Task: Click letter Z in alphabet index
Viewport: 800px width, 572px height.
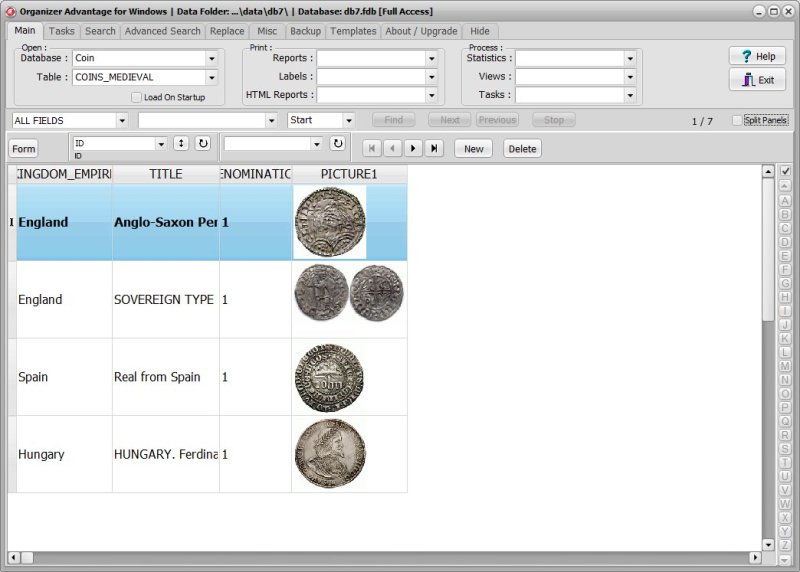Action: (785, 545)
